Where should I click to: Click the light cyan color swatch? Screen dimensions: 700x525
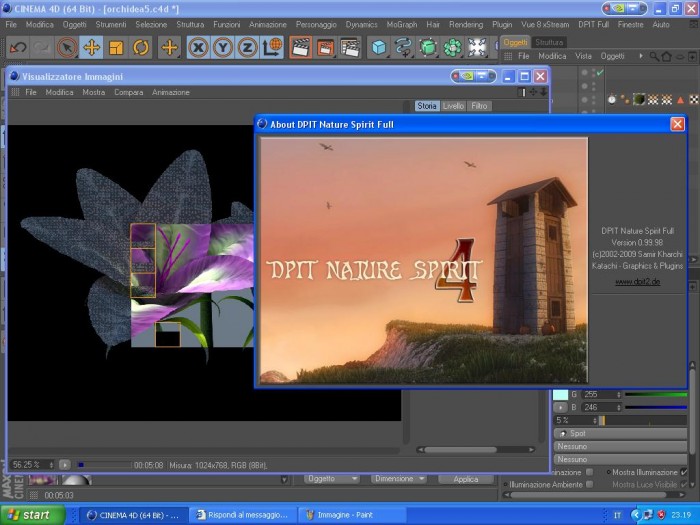[x=560, y=395]
